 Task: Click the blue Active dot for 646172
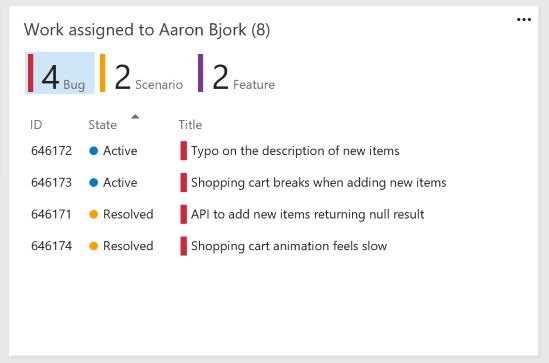click(x=93, y=151)
